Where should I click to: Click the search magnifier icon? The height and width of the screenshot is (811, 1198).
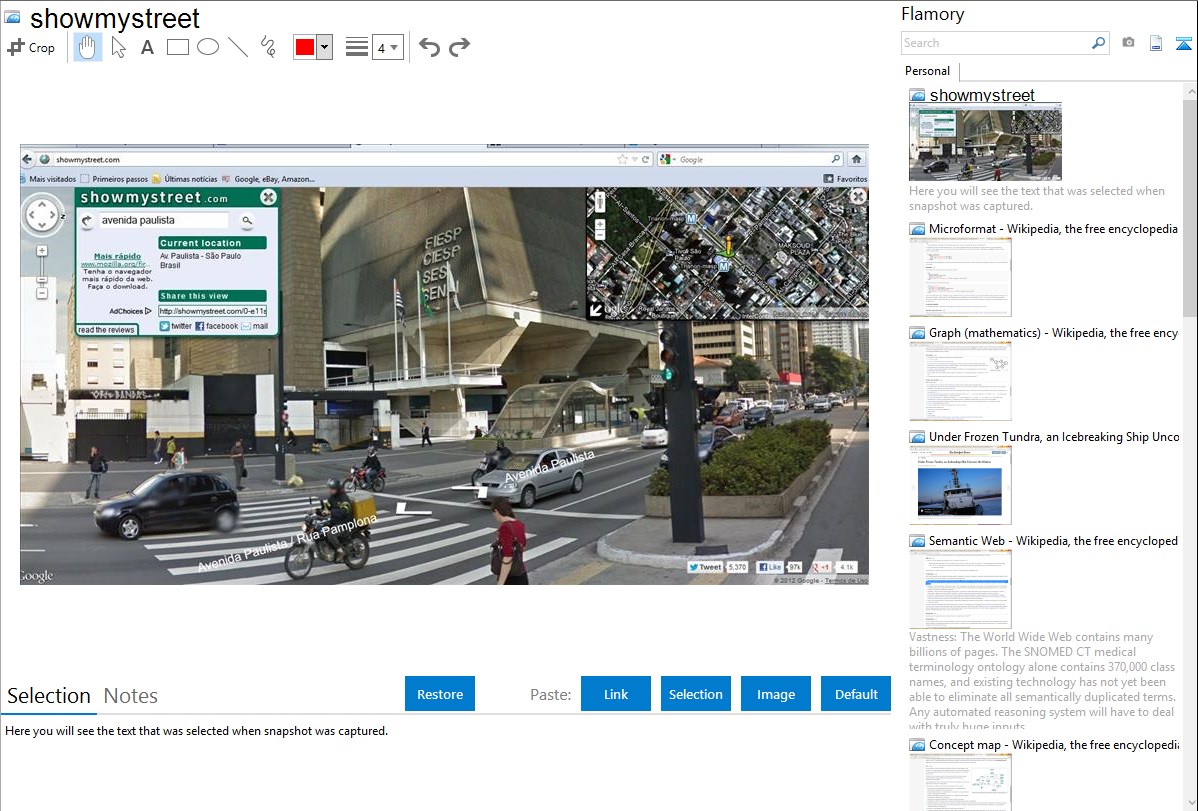pos(1098,43)
